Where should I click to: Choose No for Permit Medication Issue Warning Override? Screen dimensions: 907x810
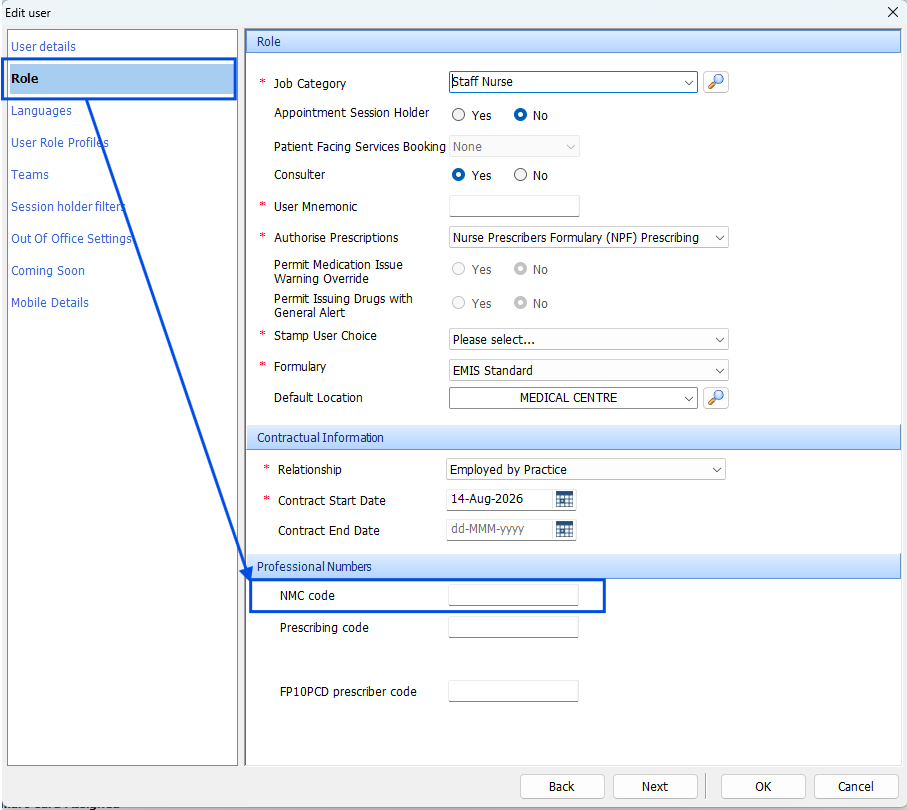[x=520, y=269]
